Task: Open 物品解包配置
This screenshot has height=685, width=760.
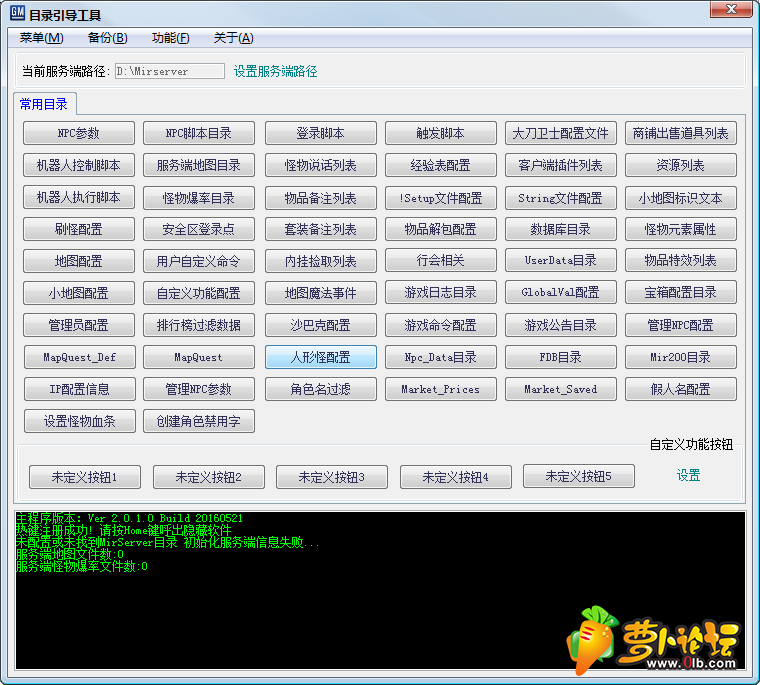Action: [x=441, y=229]
